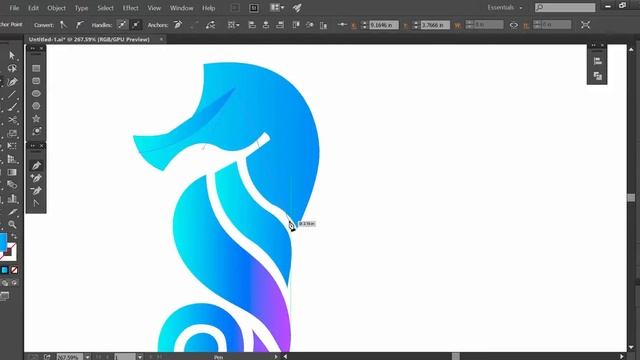This screenshot has height=360, width=640.
Task: Cut path at selected anchor points
Action: pyautogui.click(x=210, y=25)
